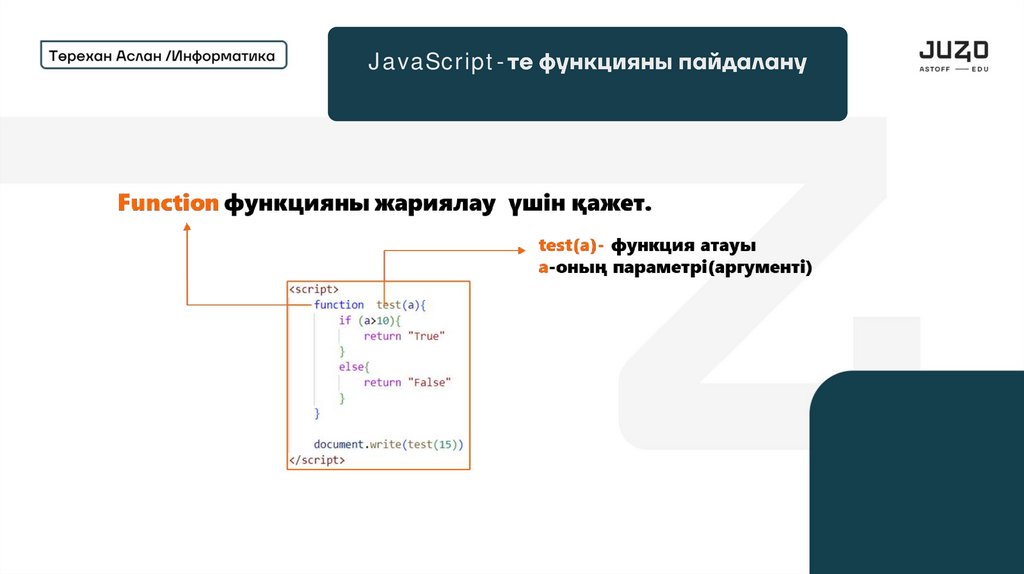Click the orange 'test(a)-' label

pos(571,246)
